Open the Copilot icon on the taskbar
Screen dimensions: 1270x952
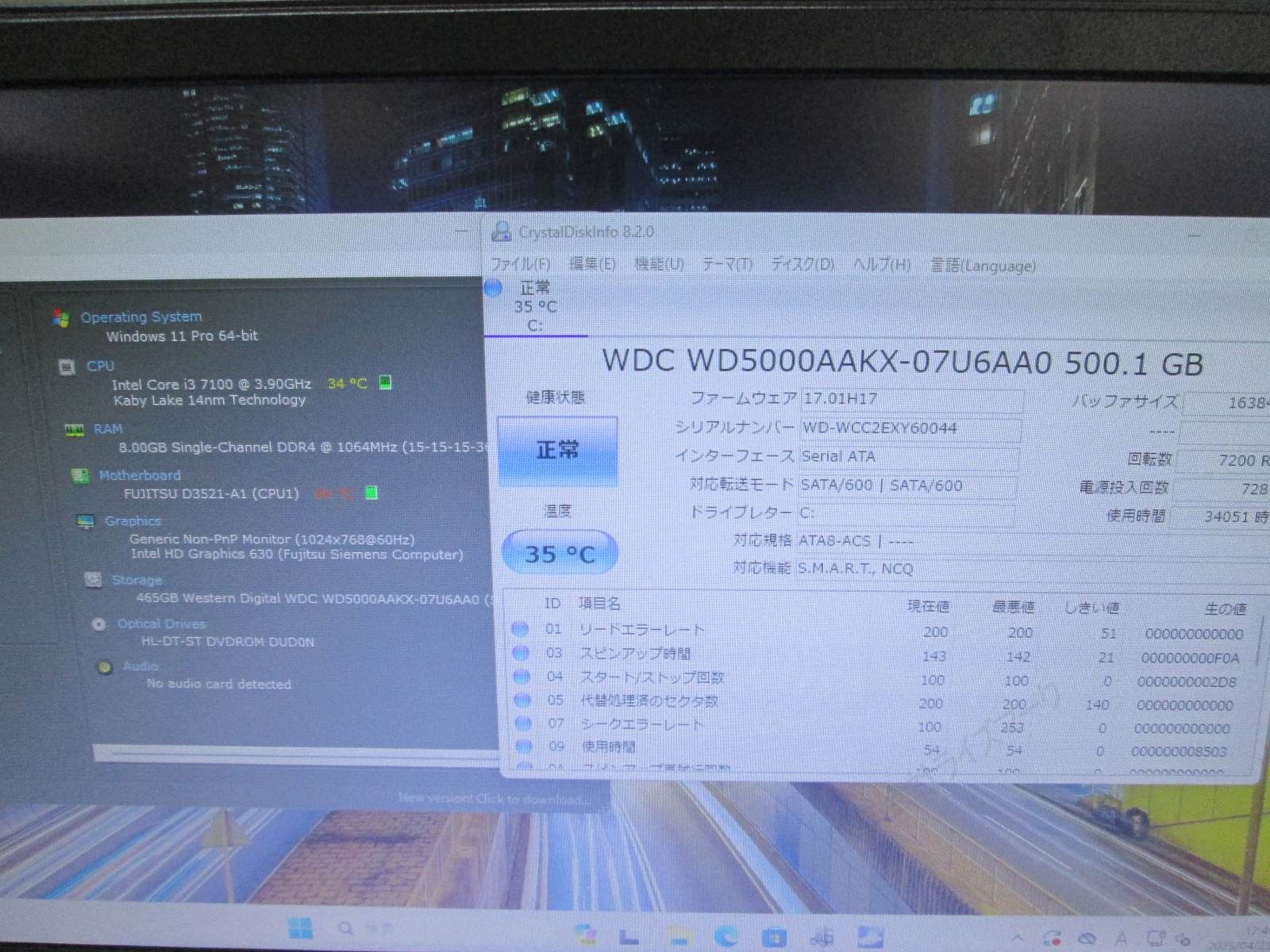[x=586, y=936]
